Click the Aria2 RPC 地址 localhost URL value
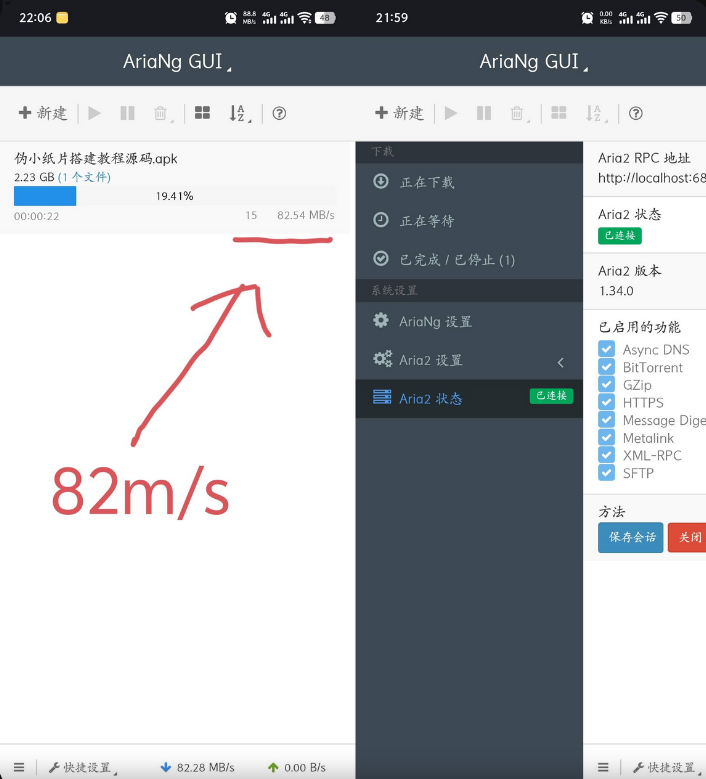This screenshot has height=779, width=706. coord(652,178)
